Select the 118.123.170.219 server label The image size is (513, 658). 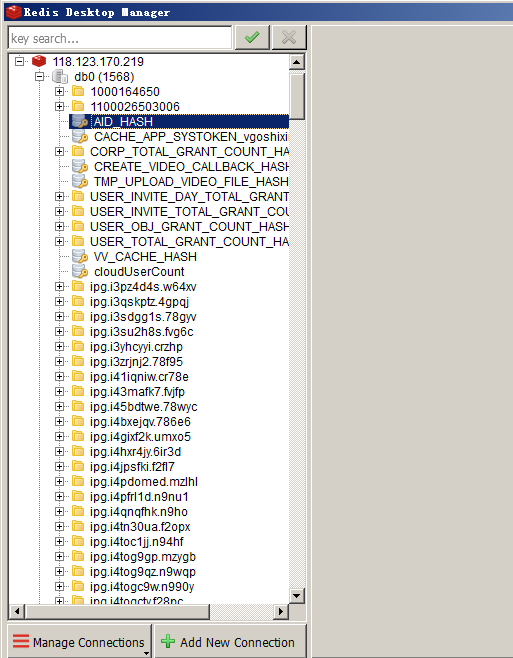(98, 62)
